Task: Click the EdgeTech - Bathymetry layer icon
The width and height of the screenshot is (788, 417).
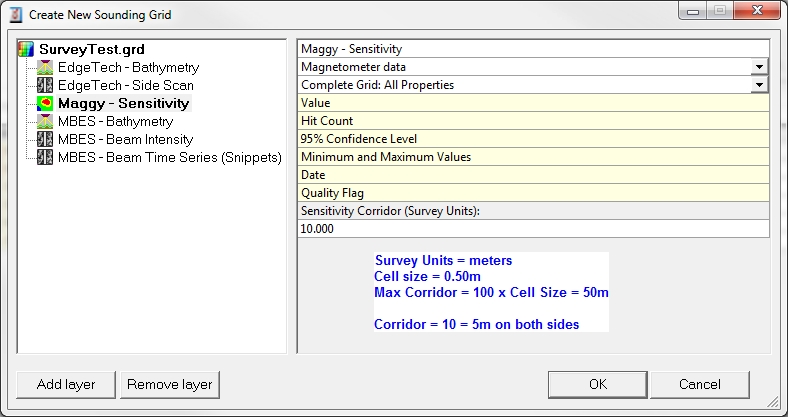Action: (45, 67)
